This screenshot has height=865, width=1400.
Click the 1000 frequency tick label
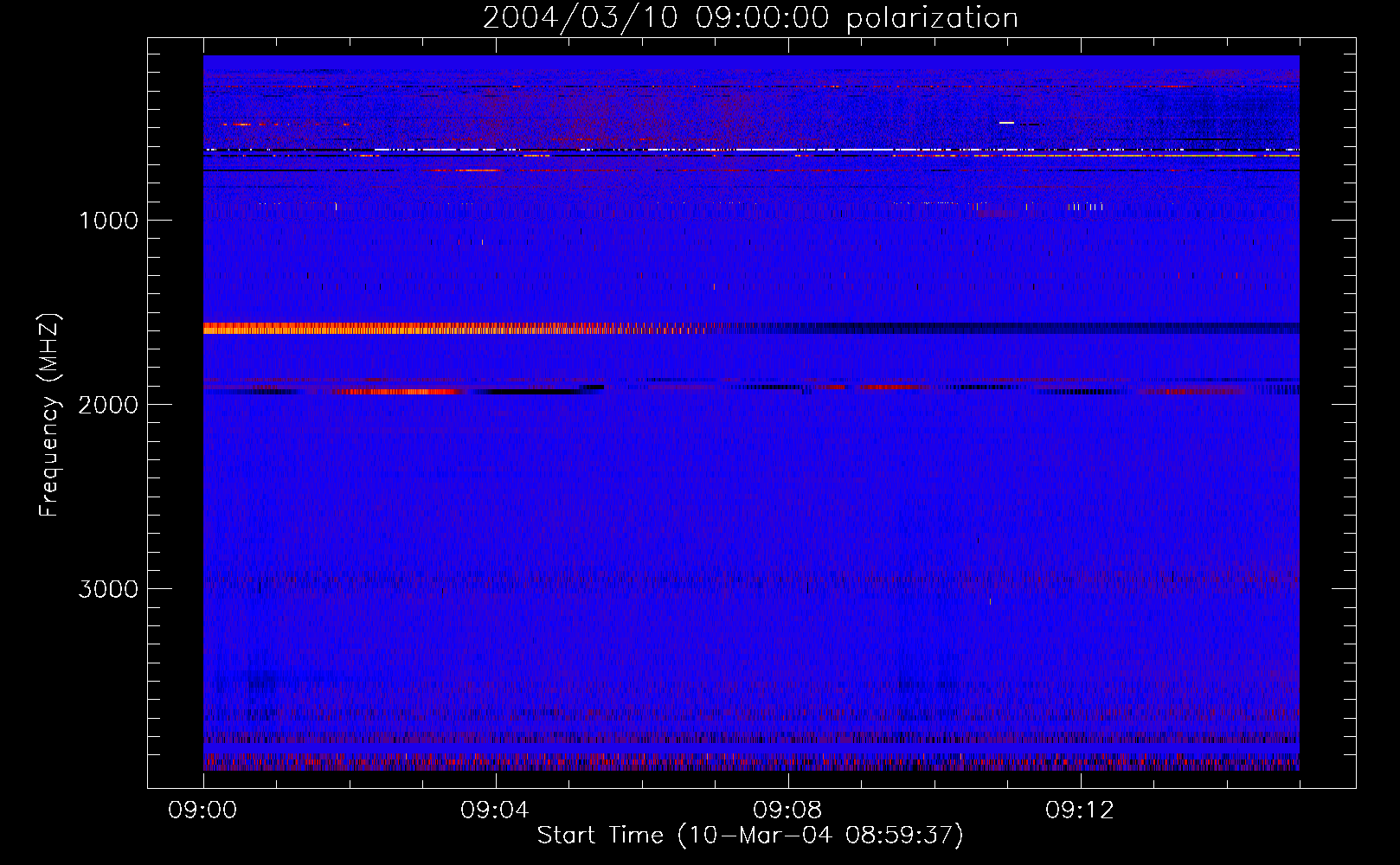click(108, 221)
